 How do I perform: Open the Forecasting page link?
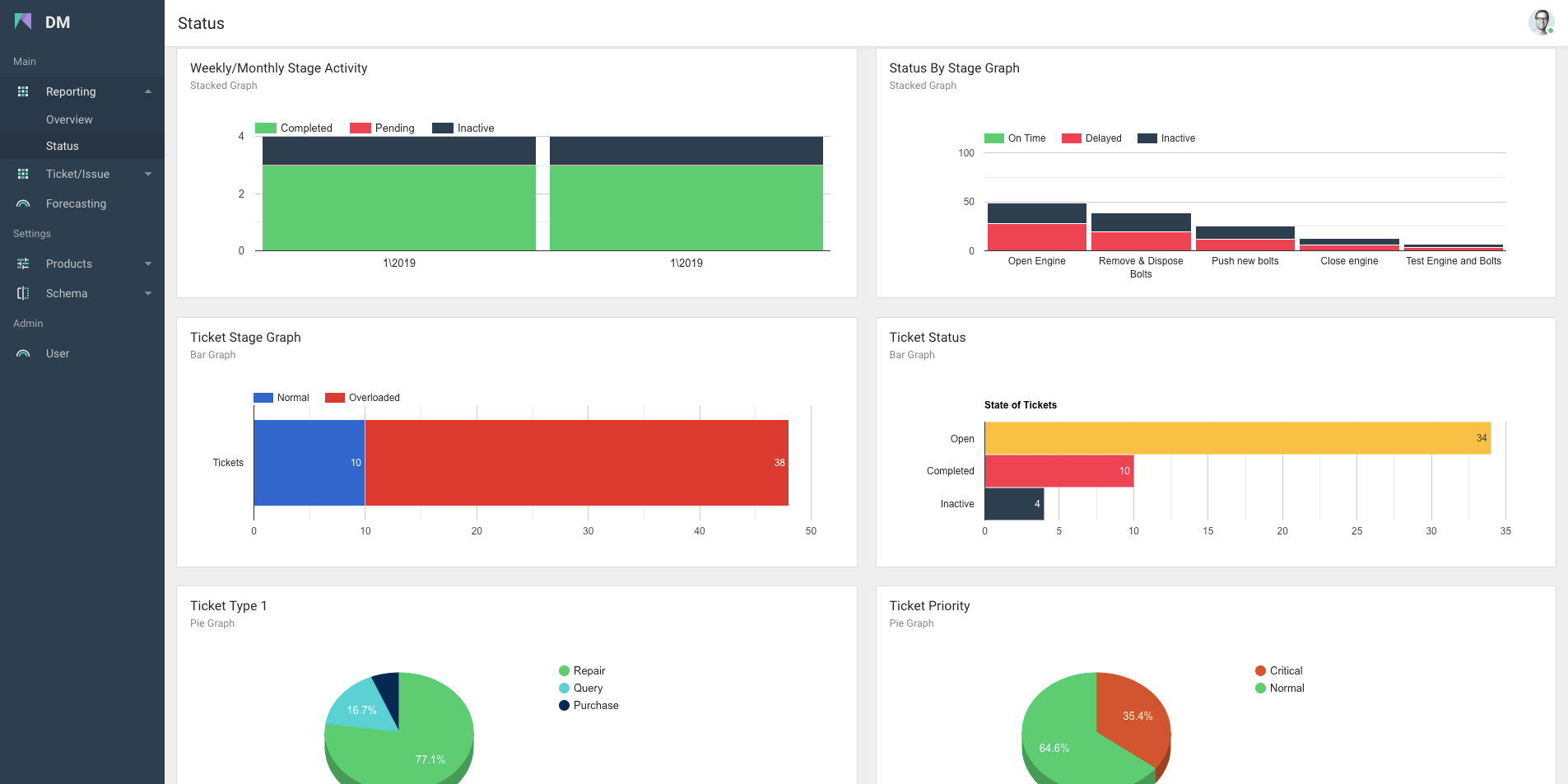point(76,203)
